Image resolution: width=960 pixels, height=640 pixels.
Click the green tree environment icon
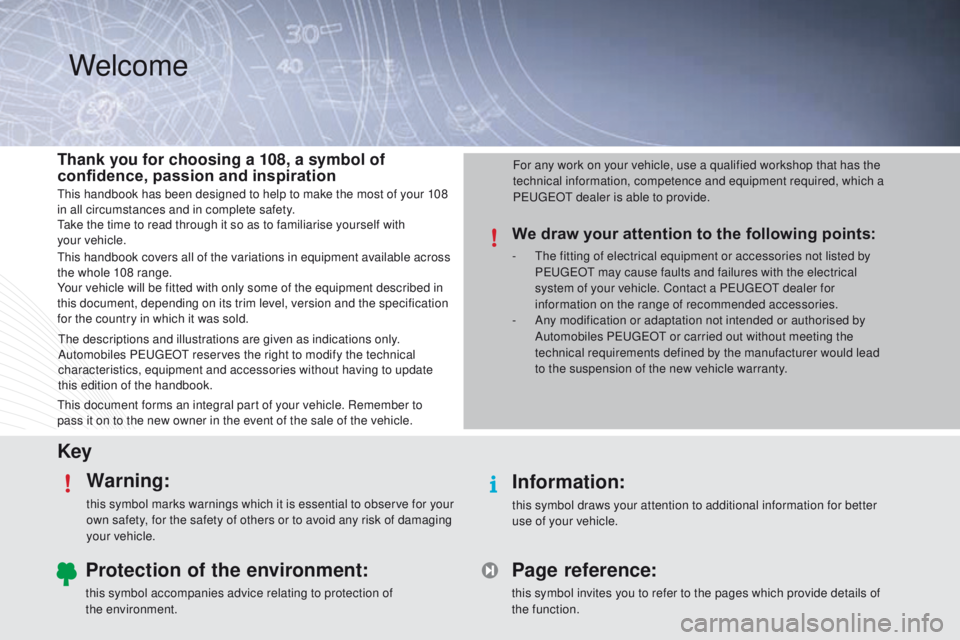click(x=67, y=574)
